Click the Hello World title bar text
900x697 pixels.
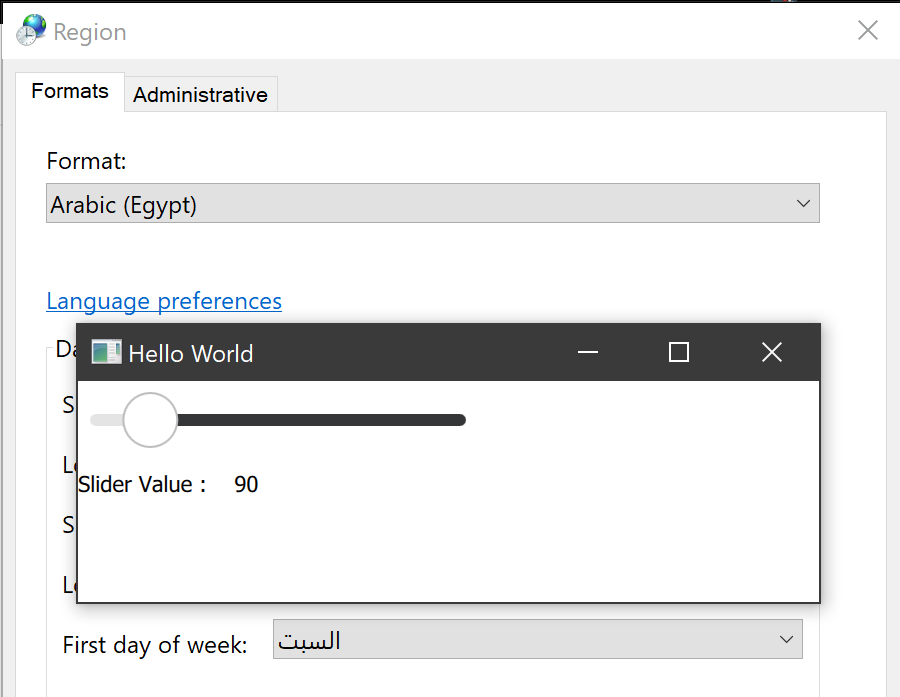(x=191, y=353)
